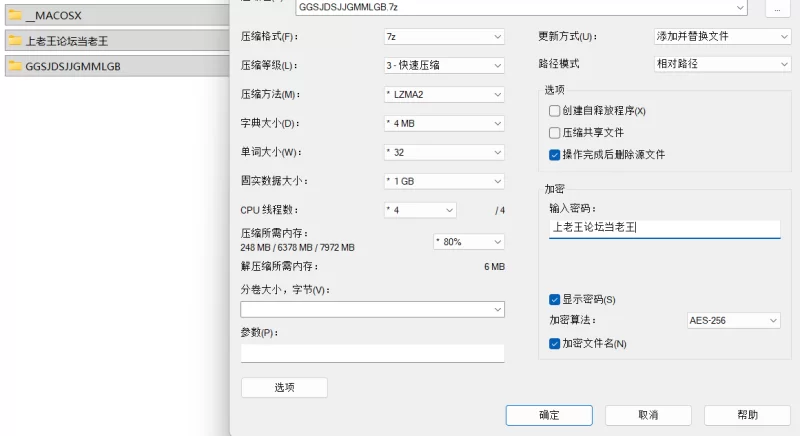The image size is (800, 436).
Task: Click the _MACOSX folder icon
Action: 15,15
